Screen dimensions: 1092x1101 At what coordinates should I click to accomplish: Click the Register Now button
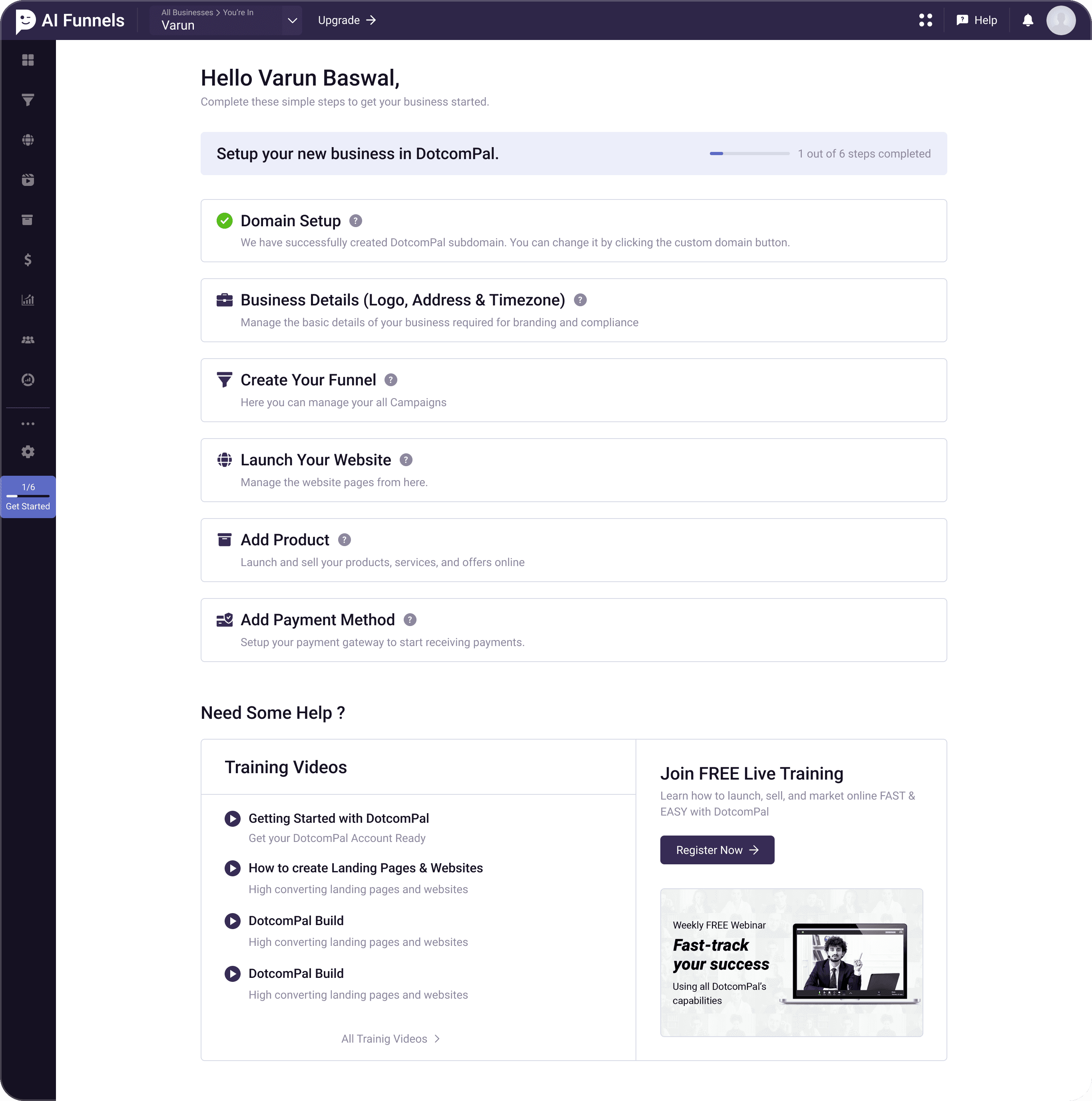(717, 850)
